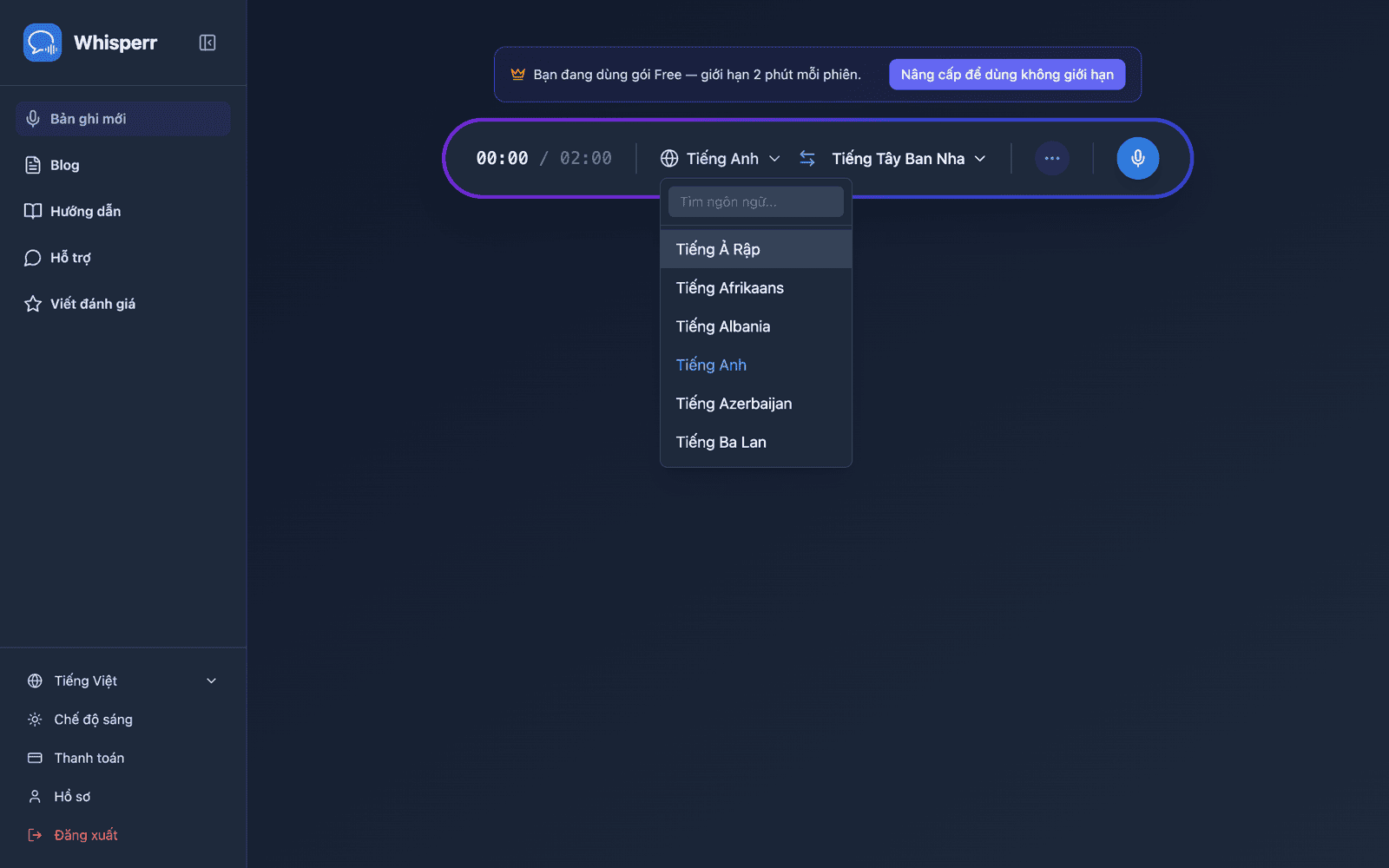The height and width of the screenshot is (868, 1389).
Task: Click the Whisperr logo icon
Action: tap(43, 43)
